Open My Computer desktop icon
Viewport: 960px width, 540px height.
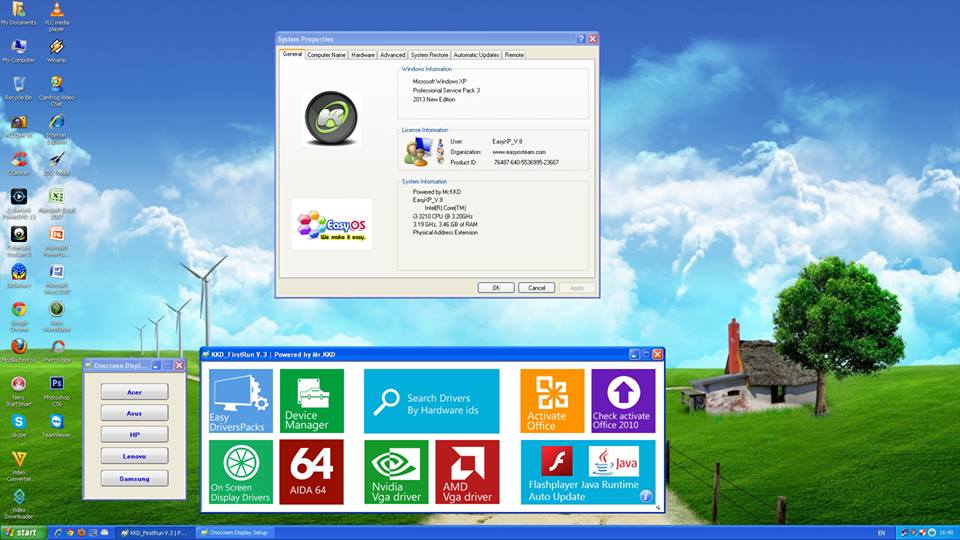(18, 51)
